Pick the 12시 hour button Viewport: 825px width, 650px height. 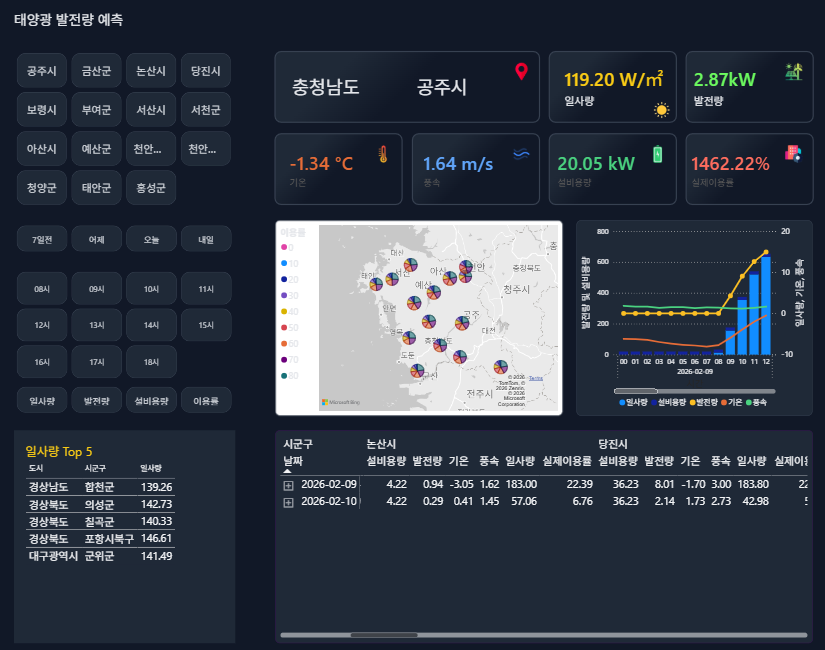click(42, 325)
